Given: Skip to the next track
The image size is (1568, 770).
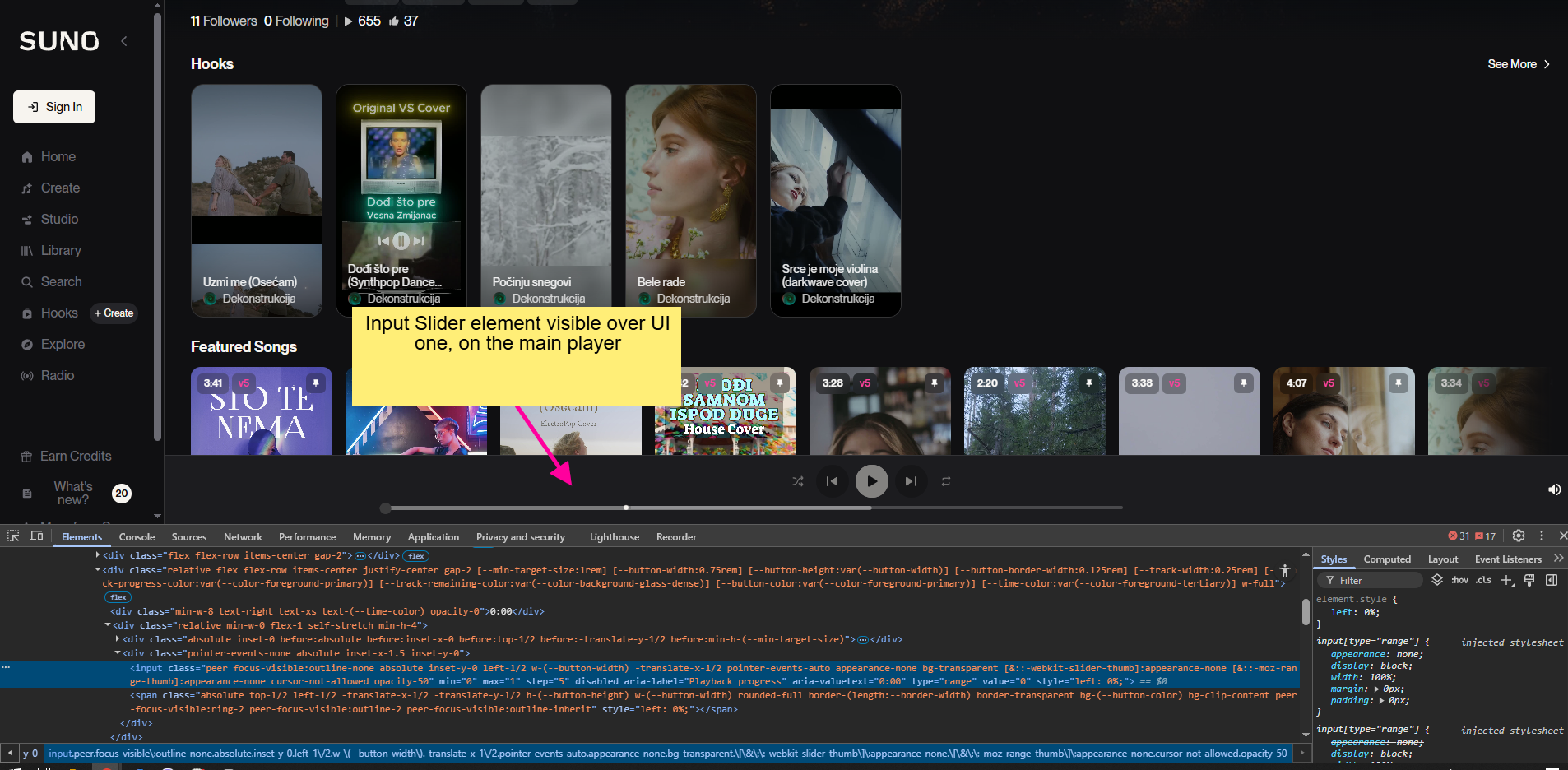Looking at the screenshot, I should 911,481.
